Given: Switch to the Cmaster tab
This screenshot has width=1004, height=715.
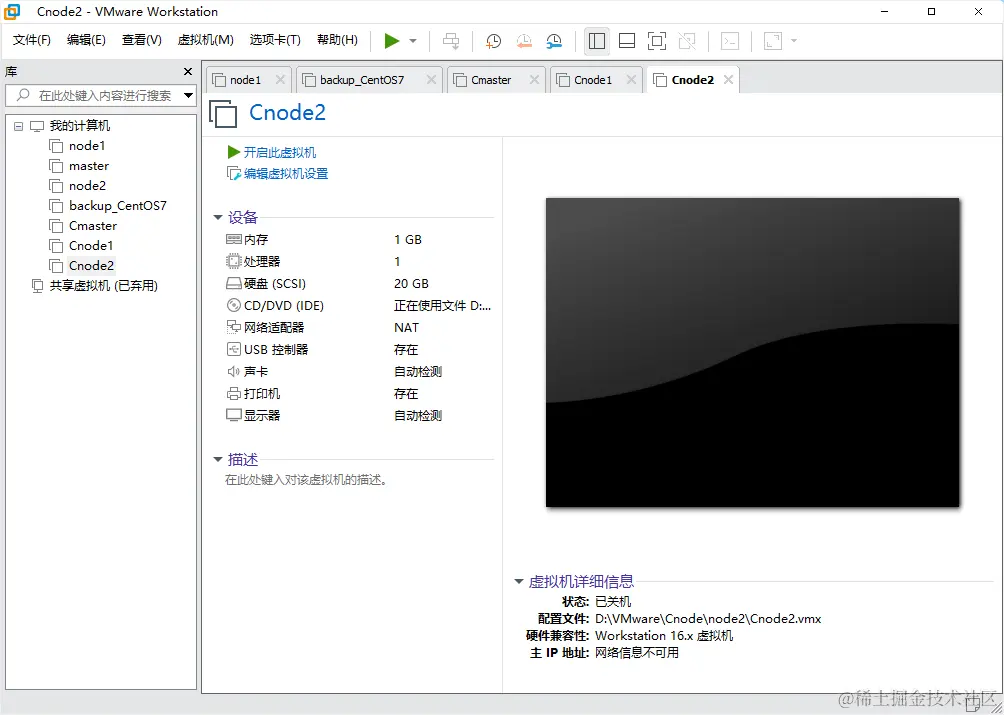Looking at the screenshot, I should [491, 80].
